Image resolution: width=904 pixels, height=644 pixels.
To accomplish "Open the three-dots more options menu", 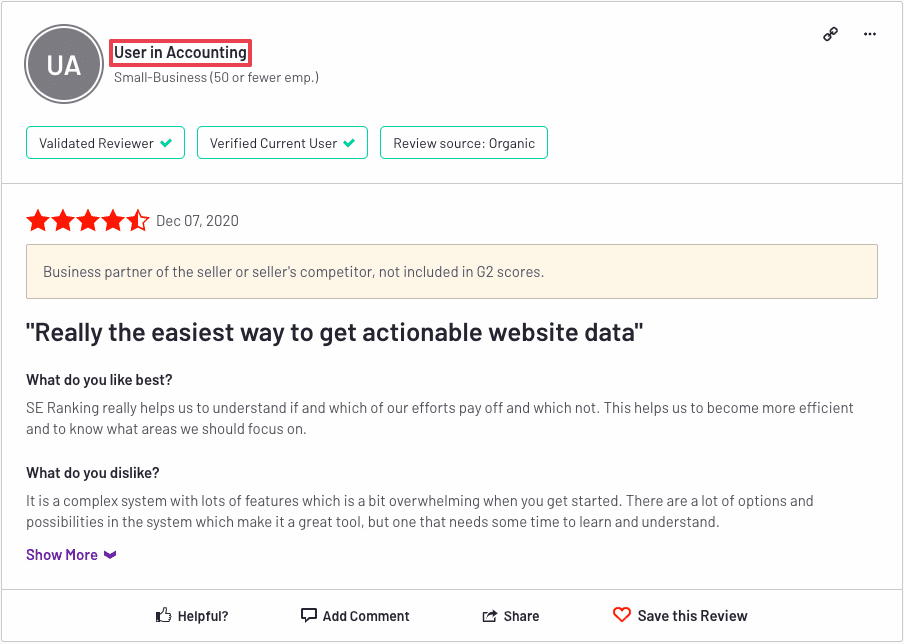I will pyautogui.click(x=870, y=35).
